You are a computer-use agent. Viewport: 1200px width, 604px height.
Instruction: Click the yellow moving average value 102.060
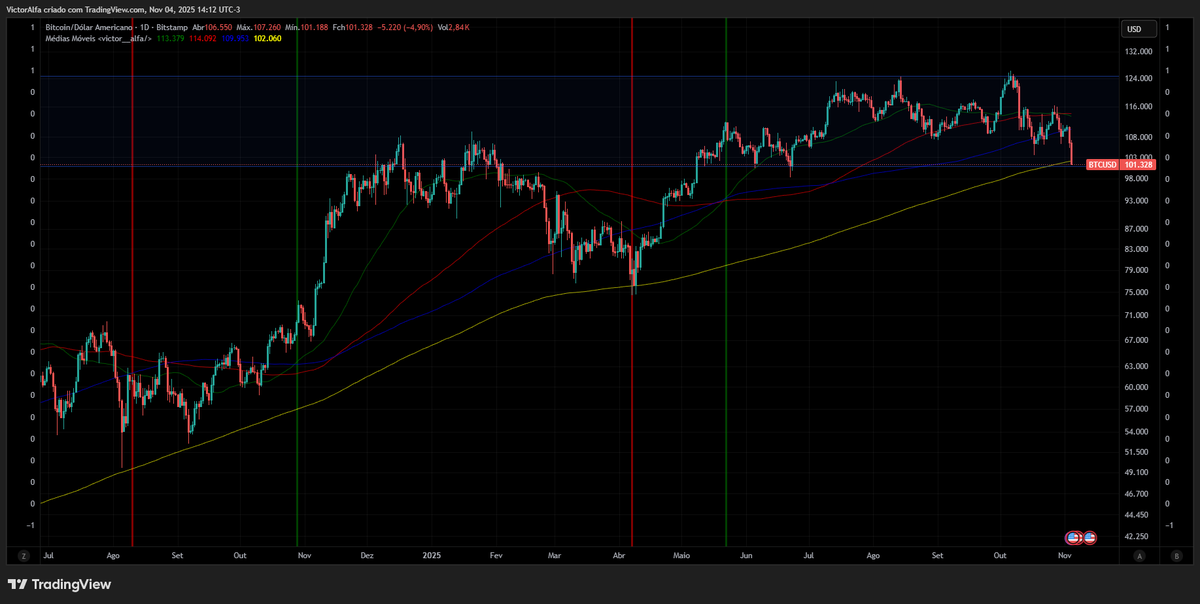[x=268, y=38]
